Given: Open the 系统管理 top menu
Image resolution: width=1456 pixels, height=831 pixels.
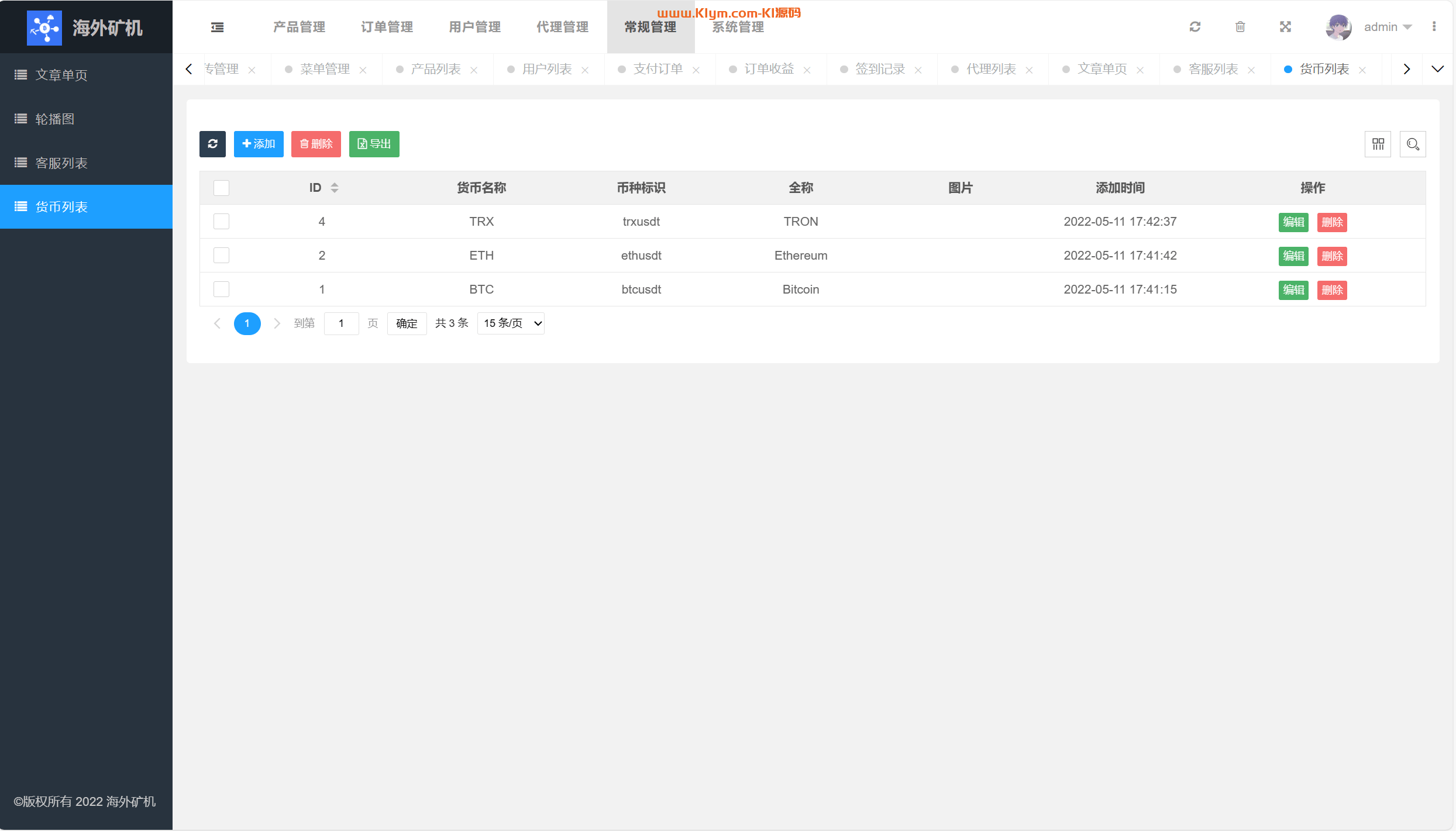Looking at the screenshot, I should click(738, 27).
